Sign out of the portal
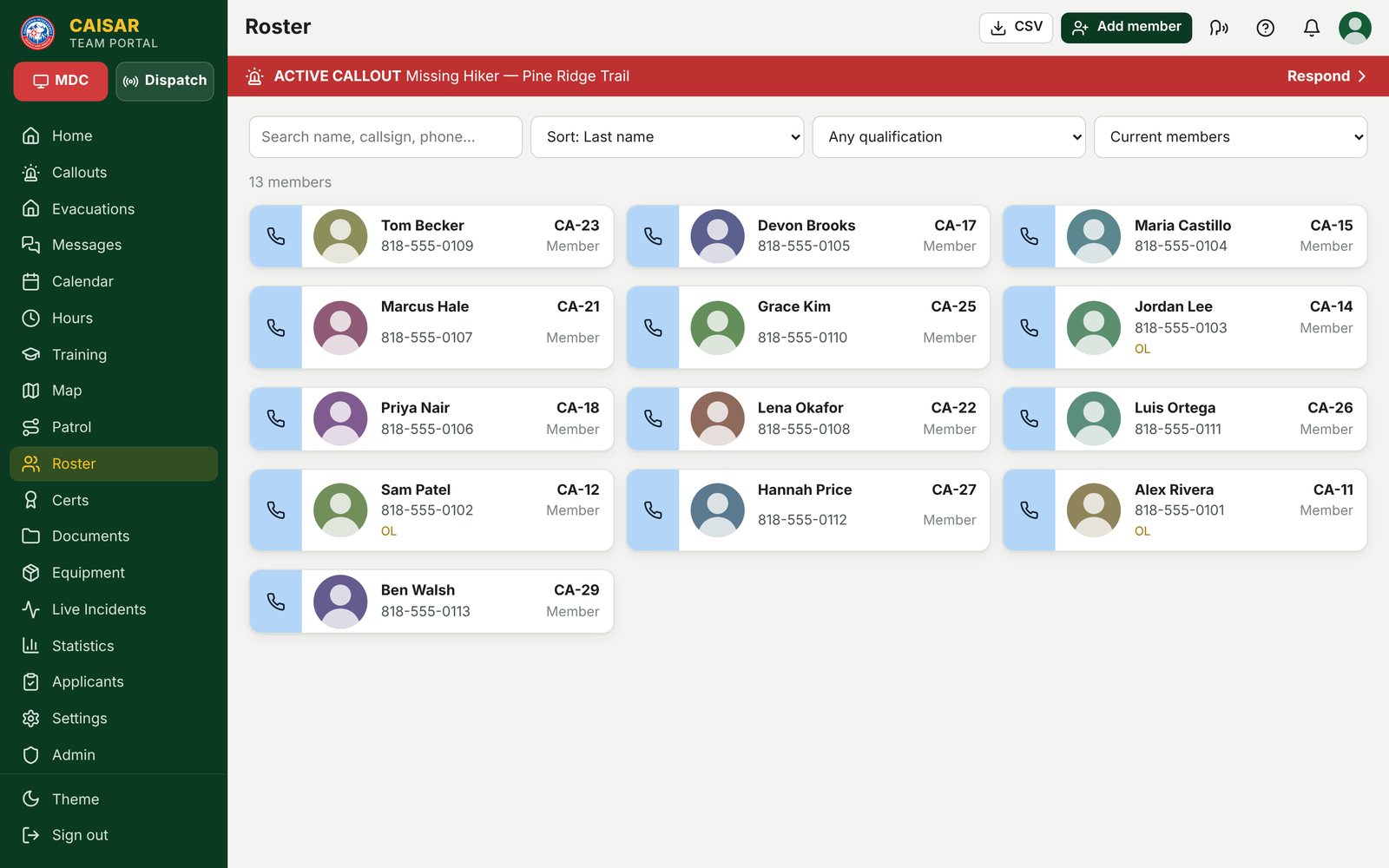The image size is (1389, 868). pyautogui.click(x=114, y=835)
